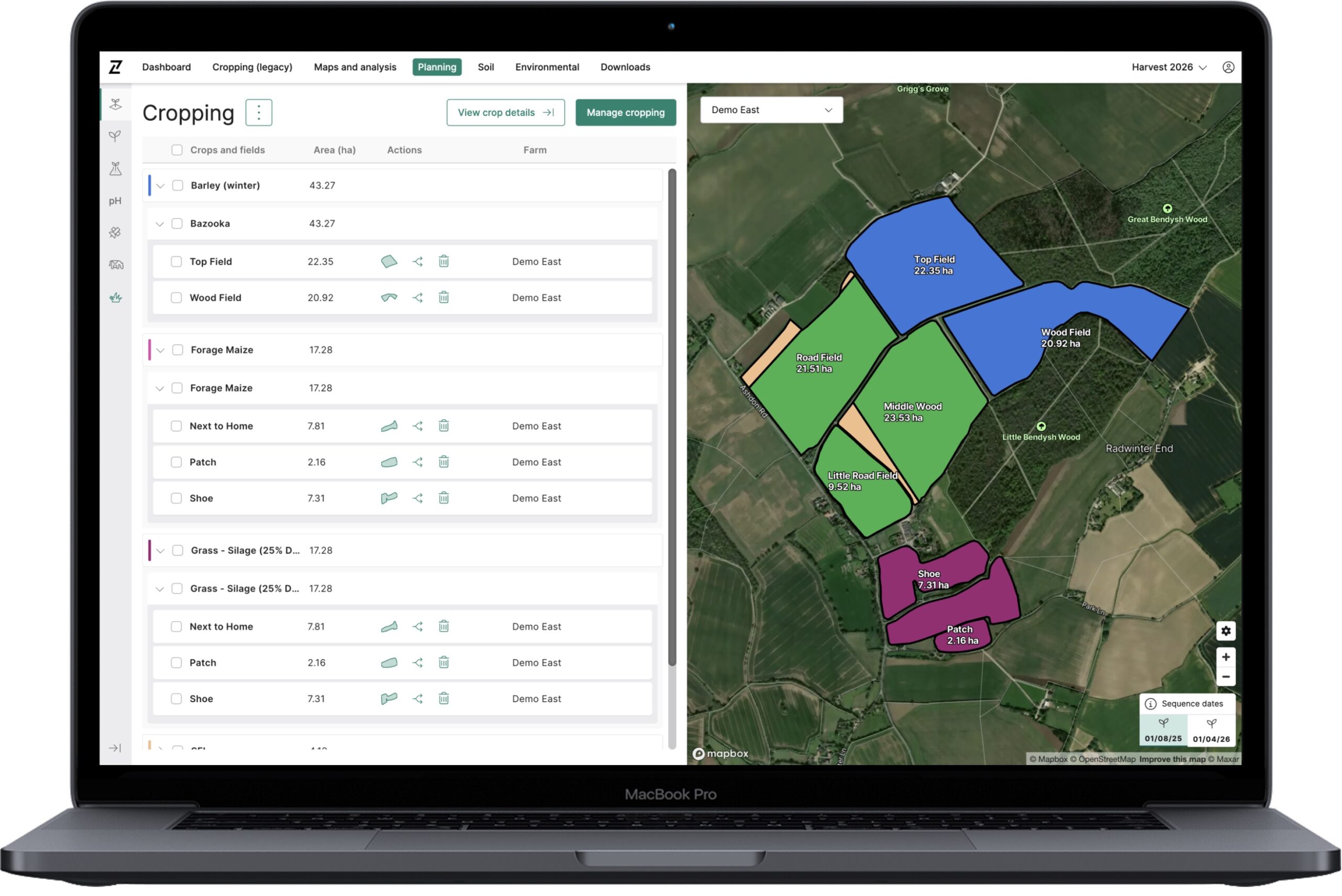Open map settings gear on the map

(1226, 631)
